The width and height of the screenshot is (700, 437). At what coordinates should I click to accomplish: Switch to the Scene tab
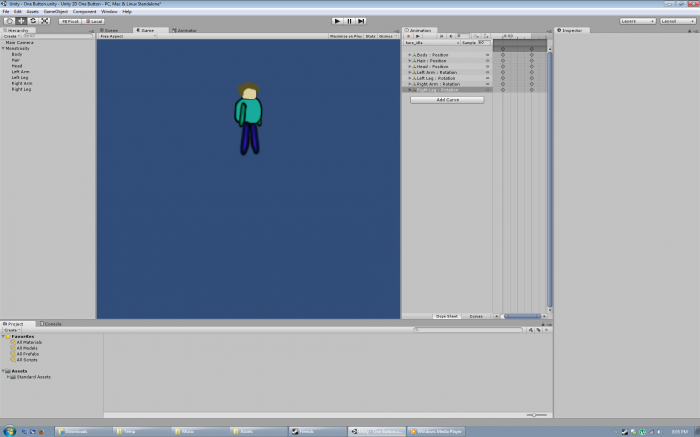tap(109, 30)
